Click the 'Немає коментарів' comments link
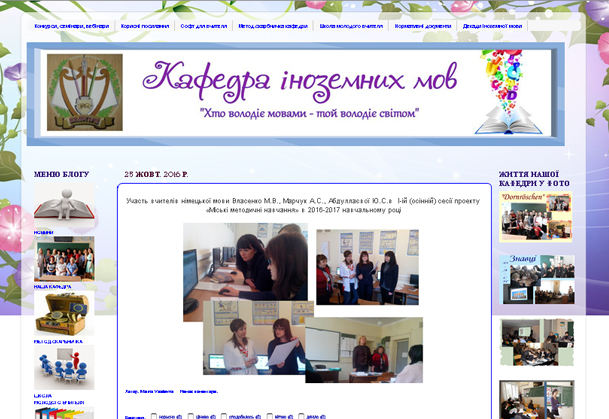 click(x=198, y=392)
